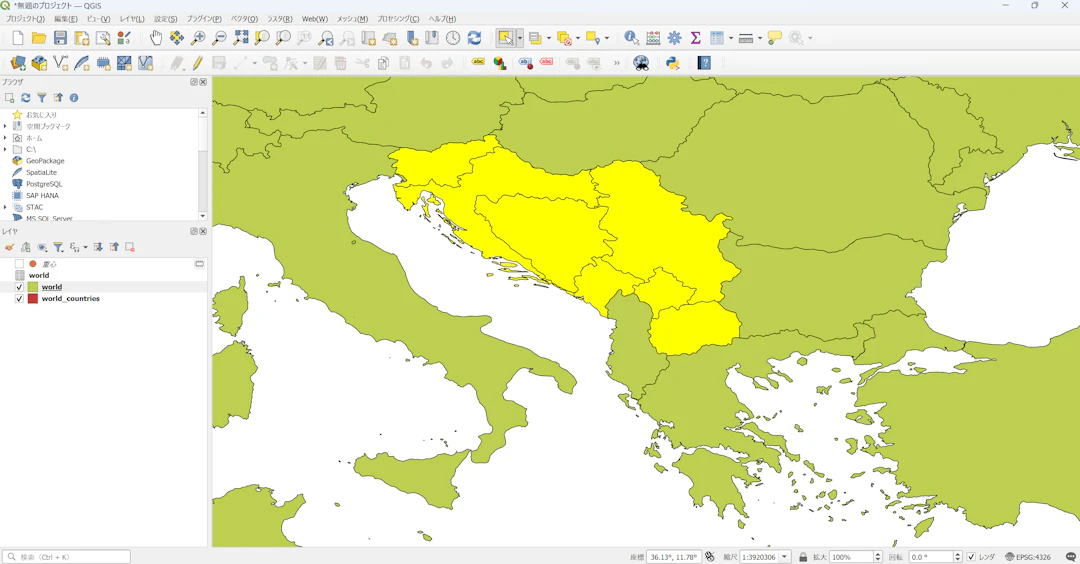Open the attribute table dropdown arrow
This screenshot has width=1080, height=564.
(x=731, y=38)
